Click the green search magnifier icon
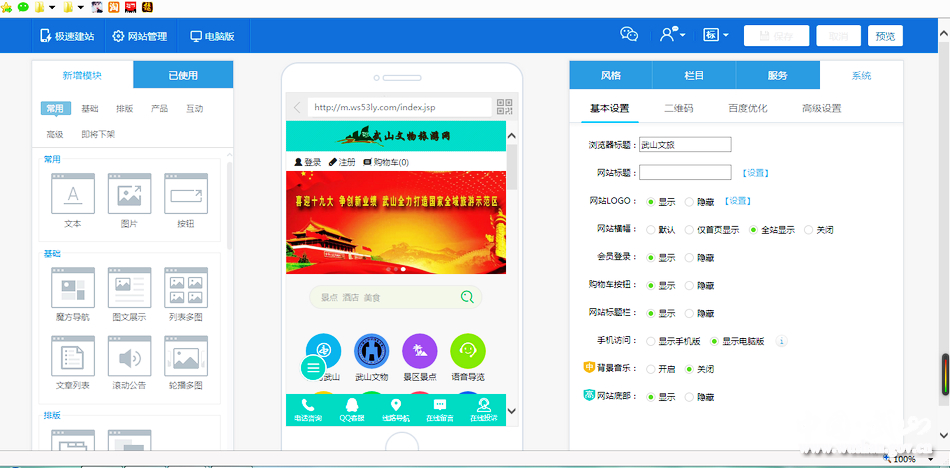The width and height of the screenshot is (950, 468). click(467, 297)
